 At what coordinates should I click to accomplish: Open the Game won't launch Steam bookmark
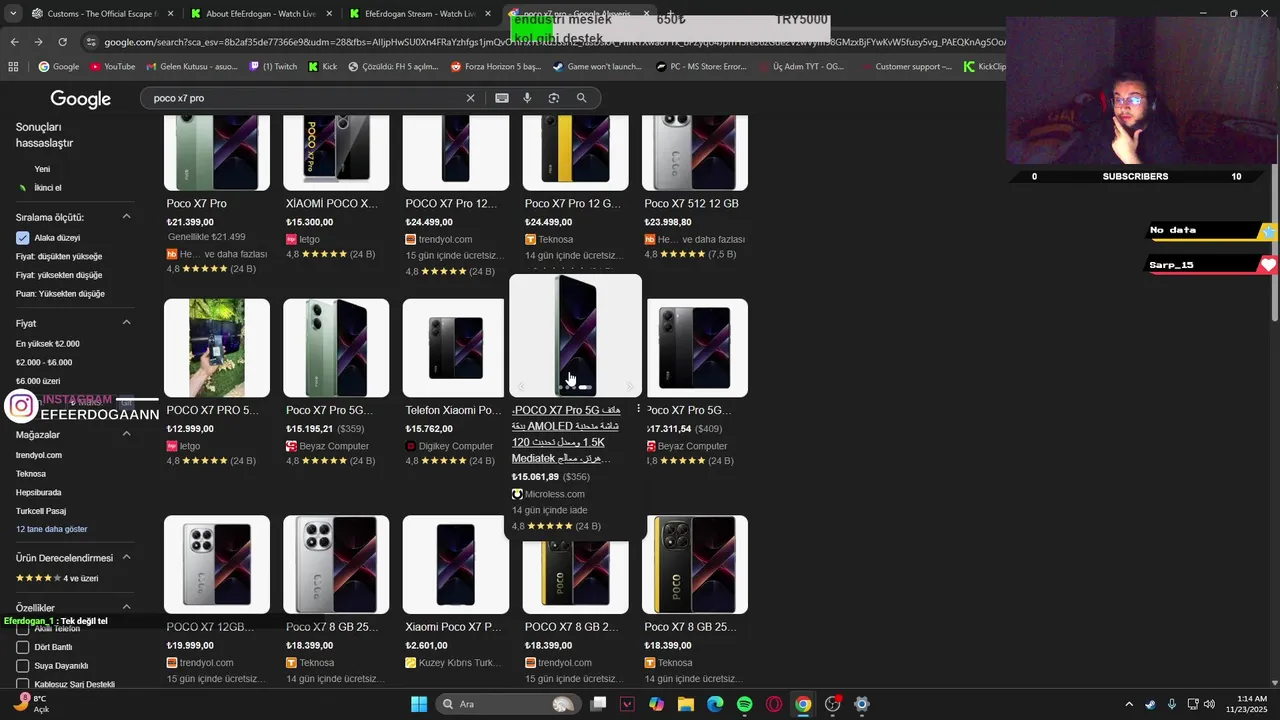click(597, 67)
